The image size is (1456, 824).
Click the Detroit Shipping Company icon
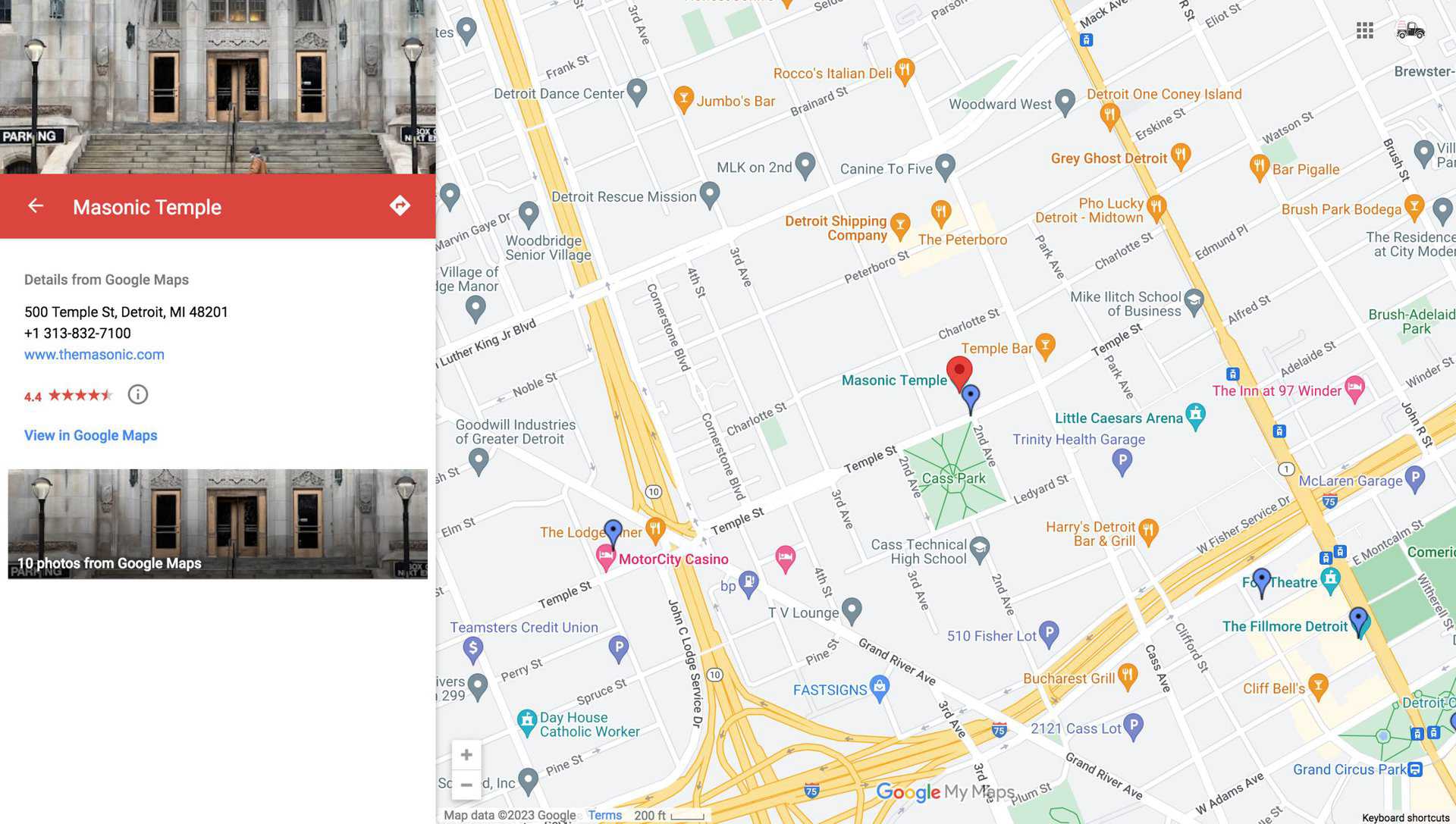pos(900,225)
